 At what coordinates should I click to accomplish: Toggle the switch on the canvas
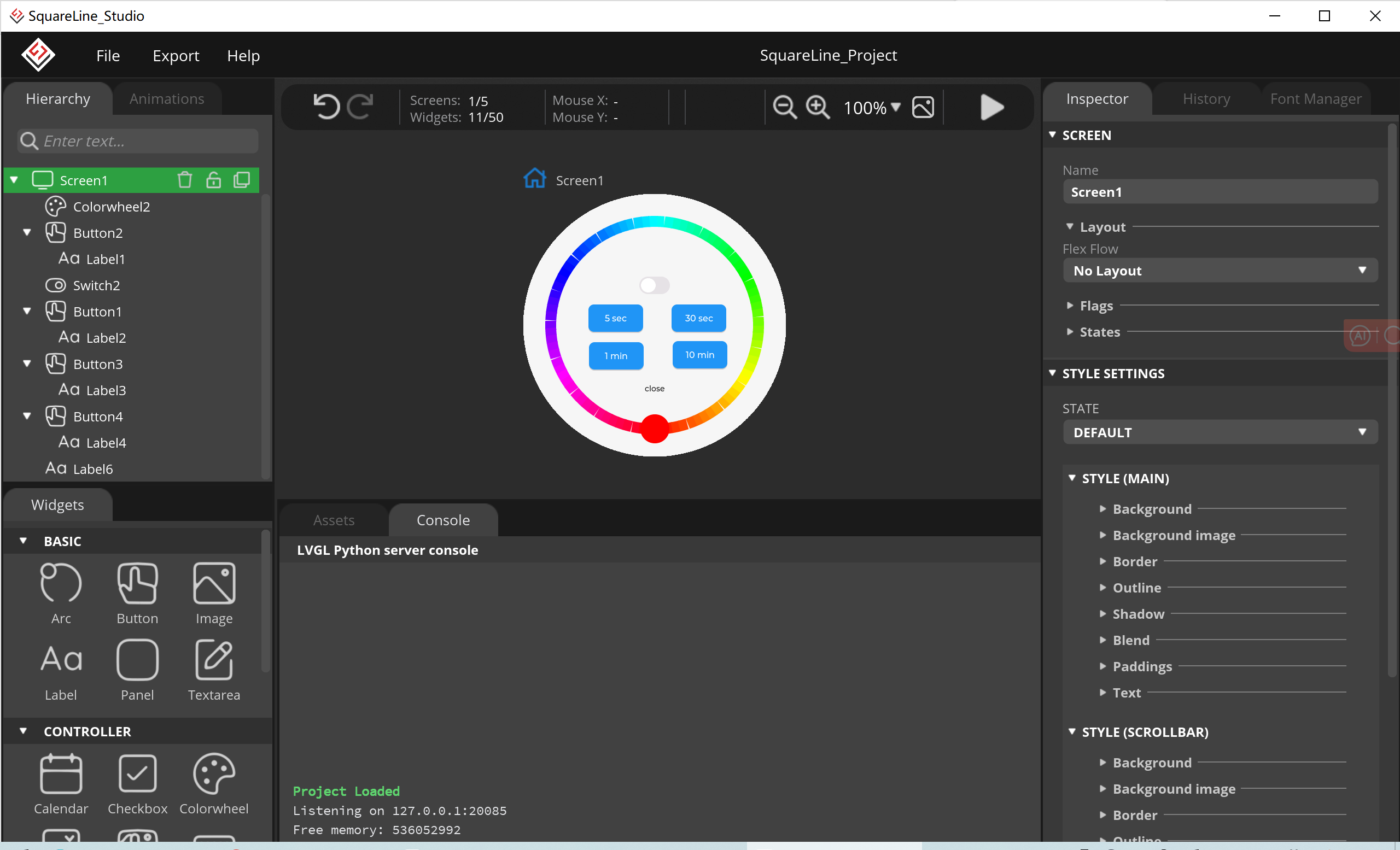click(654, 285)
